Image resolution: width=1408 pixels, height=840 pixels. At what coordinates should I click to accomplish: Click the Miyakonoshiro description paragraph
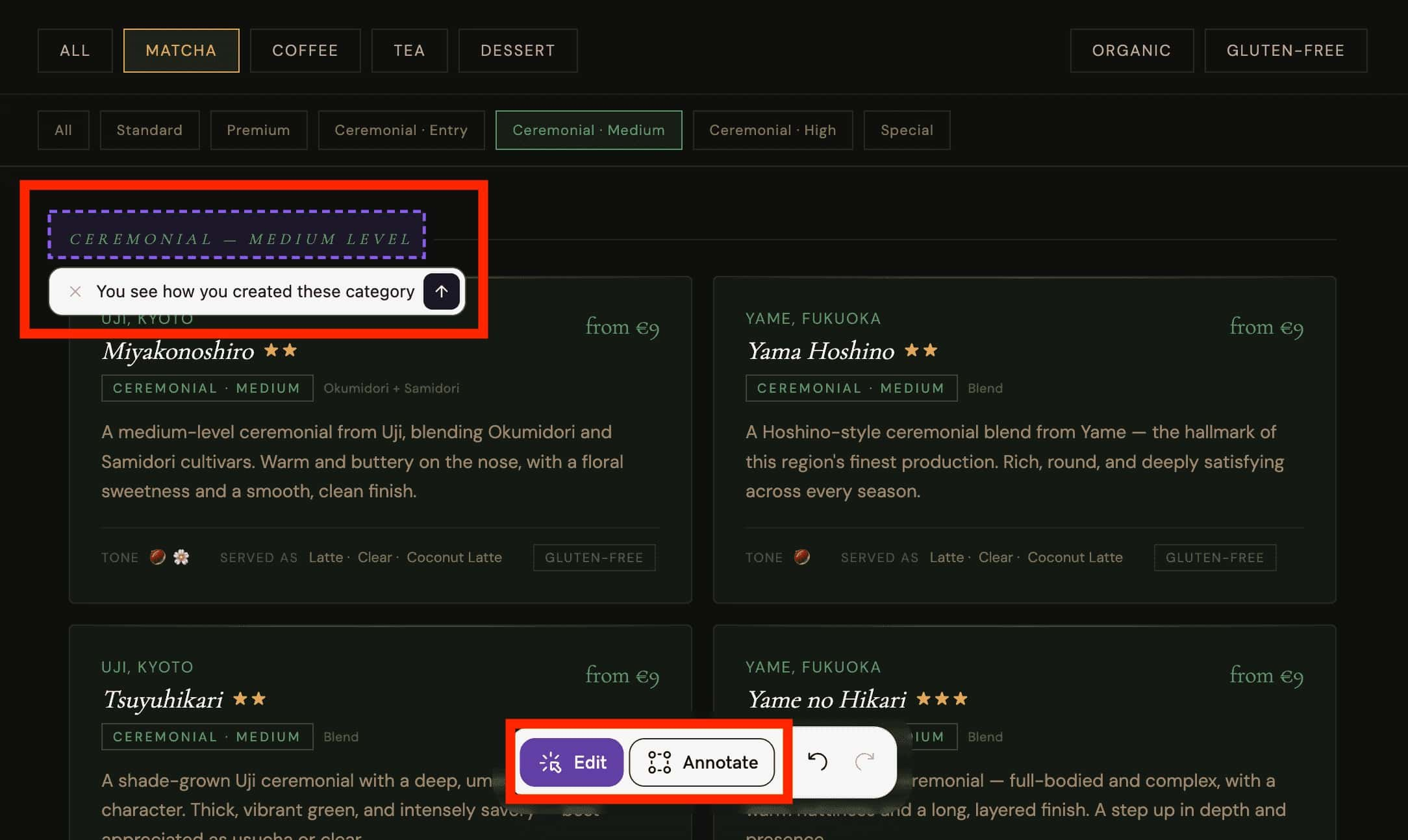(x=362, y=462)
